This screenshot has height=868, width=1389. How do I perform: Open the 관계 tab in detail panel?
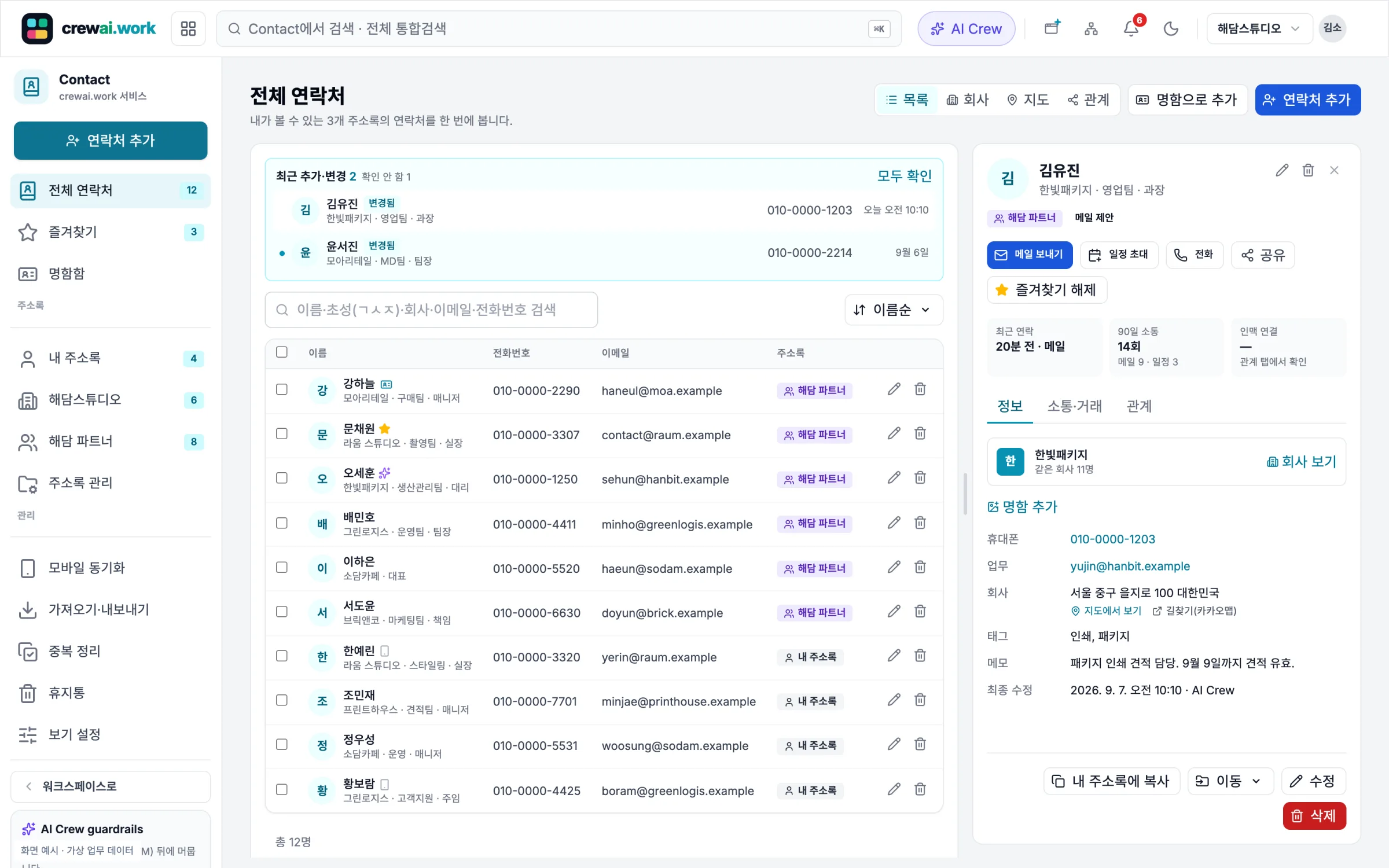1139,406
